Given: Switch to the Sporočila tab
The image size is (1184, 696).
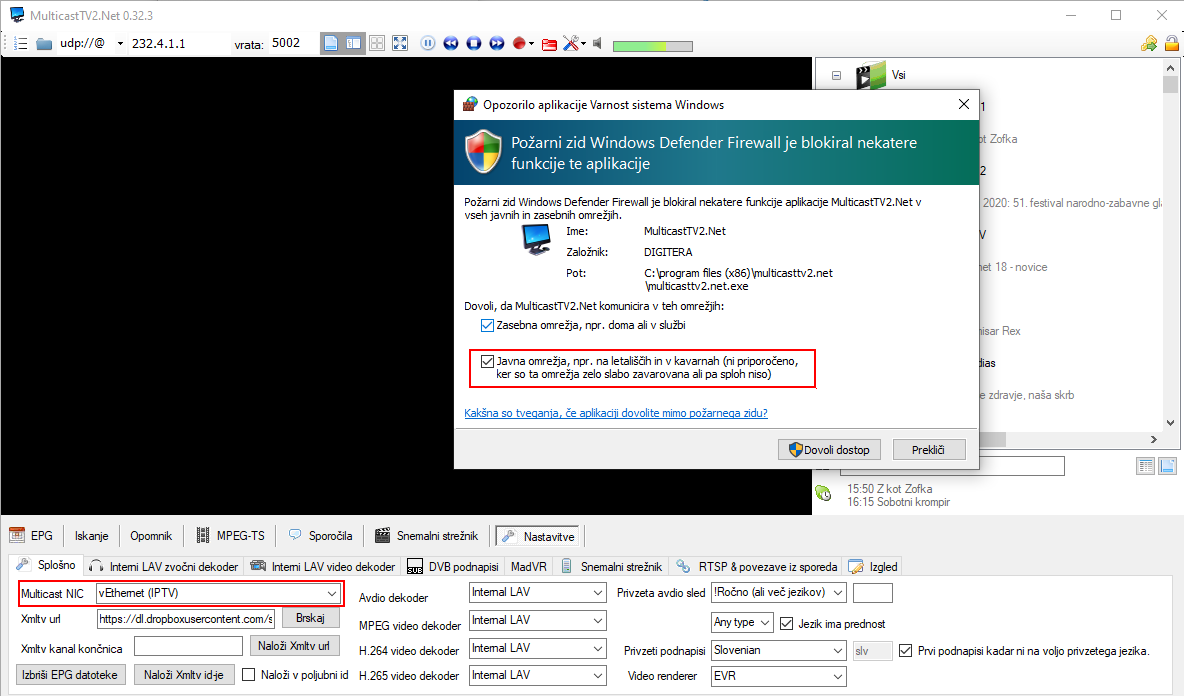Looking at the screenshot, I should pyautogui.click(x=320, y=536).
